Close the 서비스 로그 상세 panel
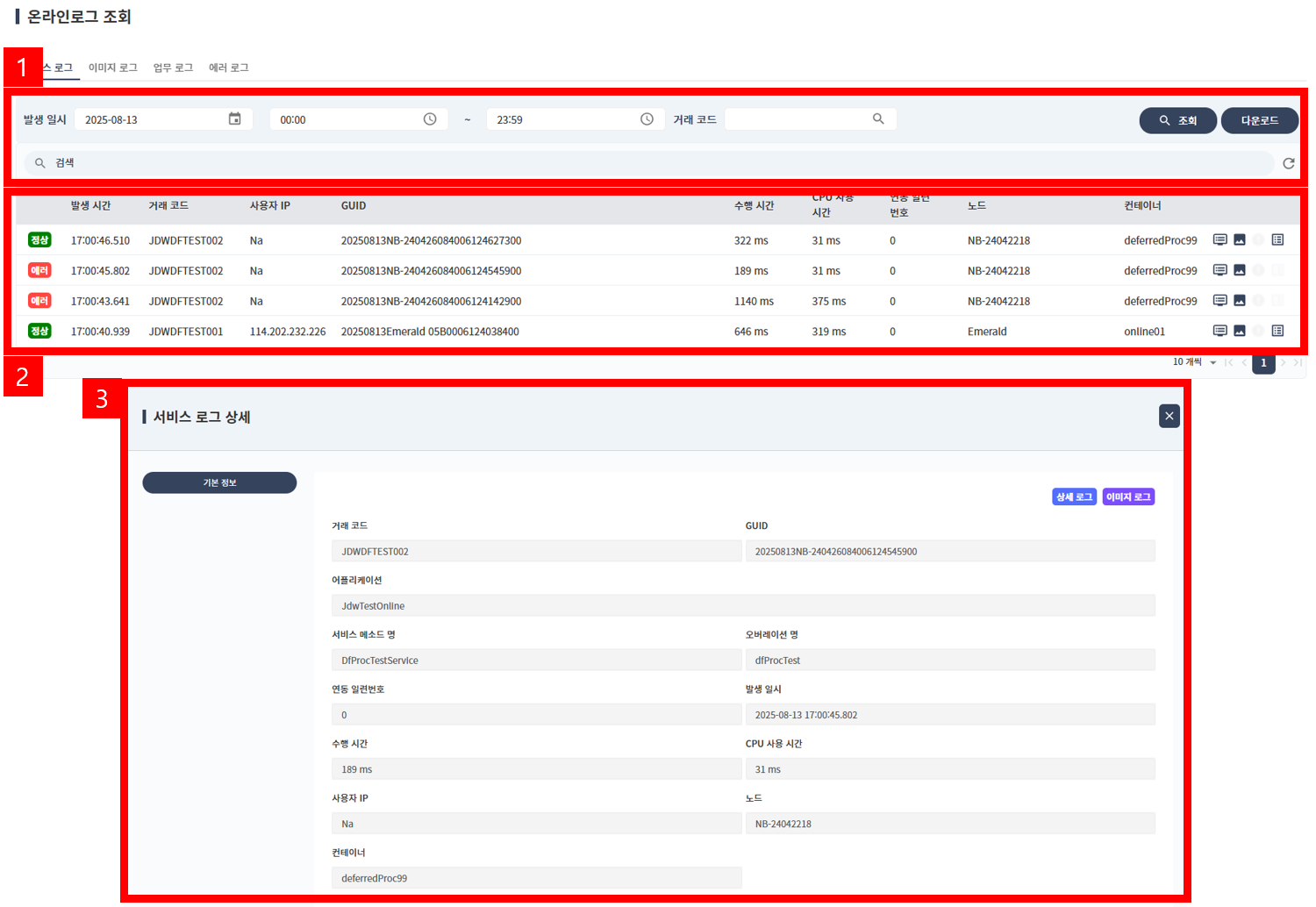This screenshot has width=1316, height=907. pyautogui.click(x=1169, y=417)
